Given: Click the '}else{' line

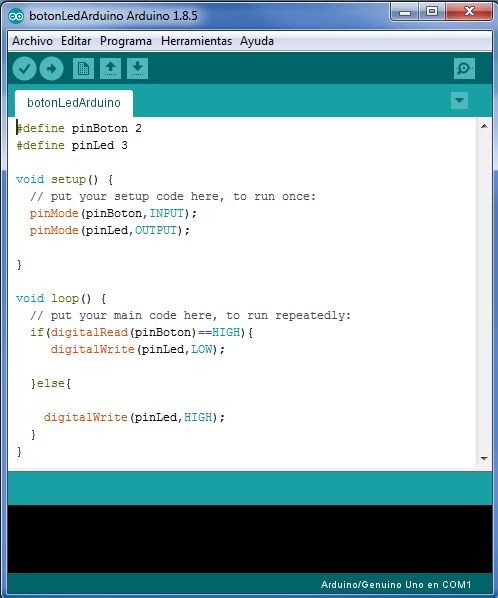Looking at the screenshot, I should tap(51, 384).
